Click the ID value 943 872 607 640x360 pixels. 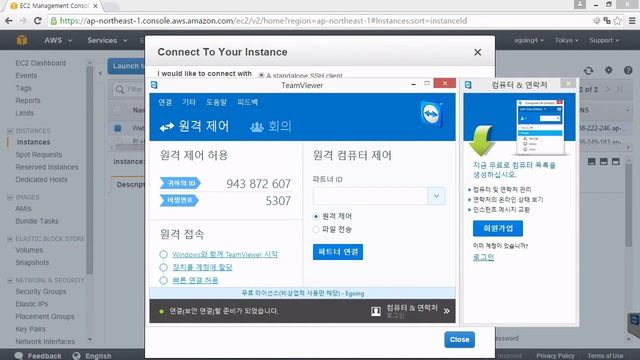pyautogui.click(x=258, y=184)
